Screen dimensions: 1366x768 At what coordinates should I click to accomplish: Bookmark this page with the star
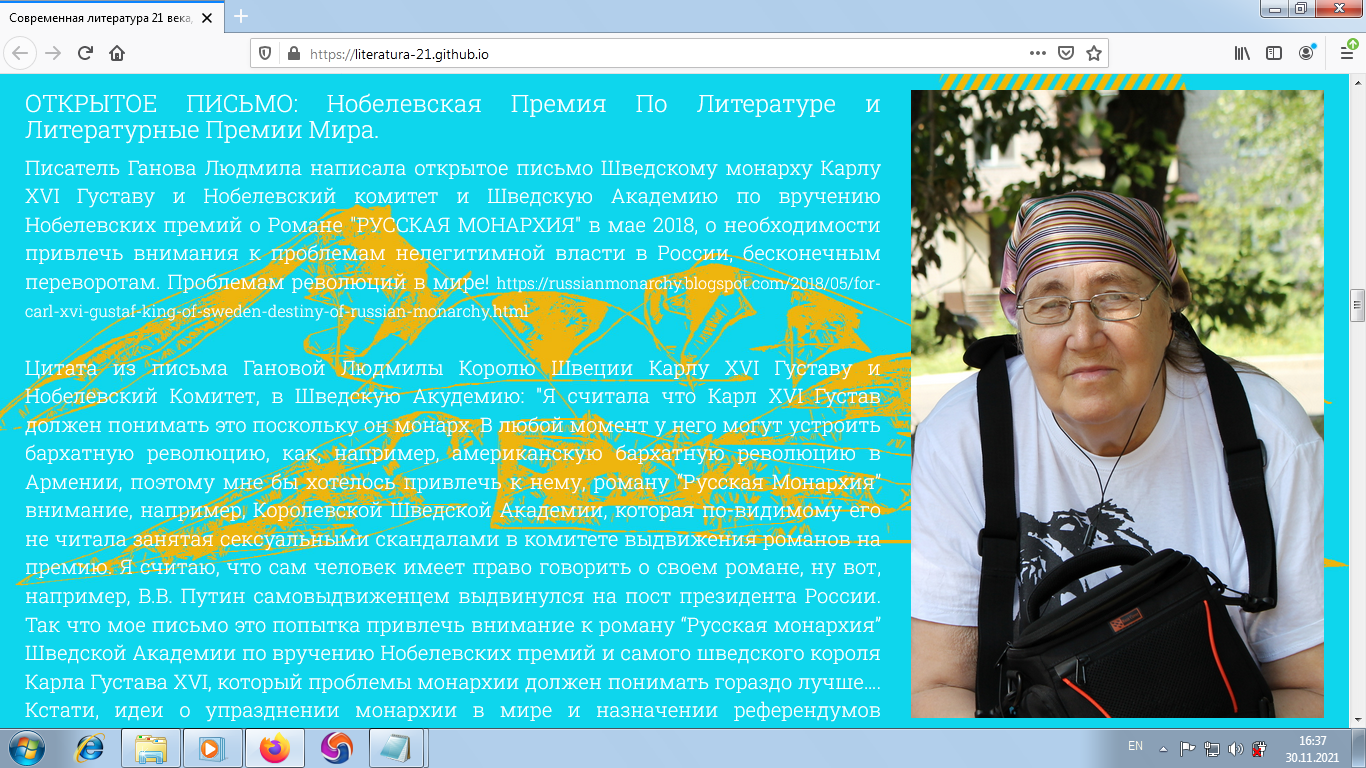point(1094,53)
